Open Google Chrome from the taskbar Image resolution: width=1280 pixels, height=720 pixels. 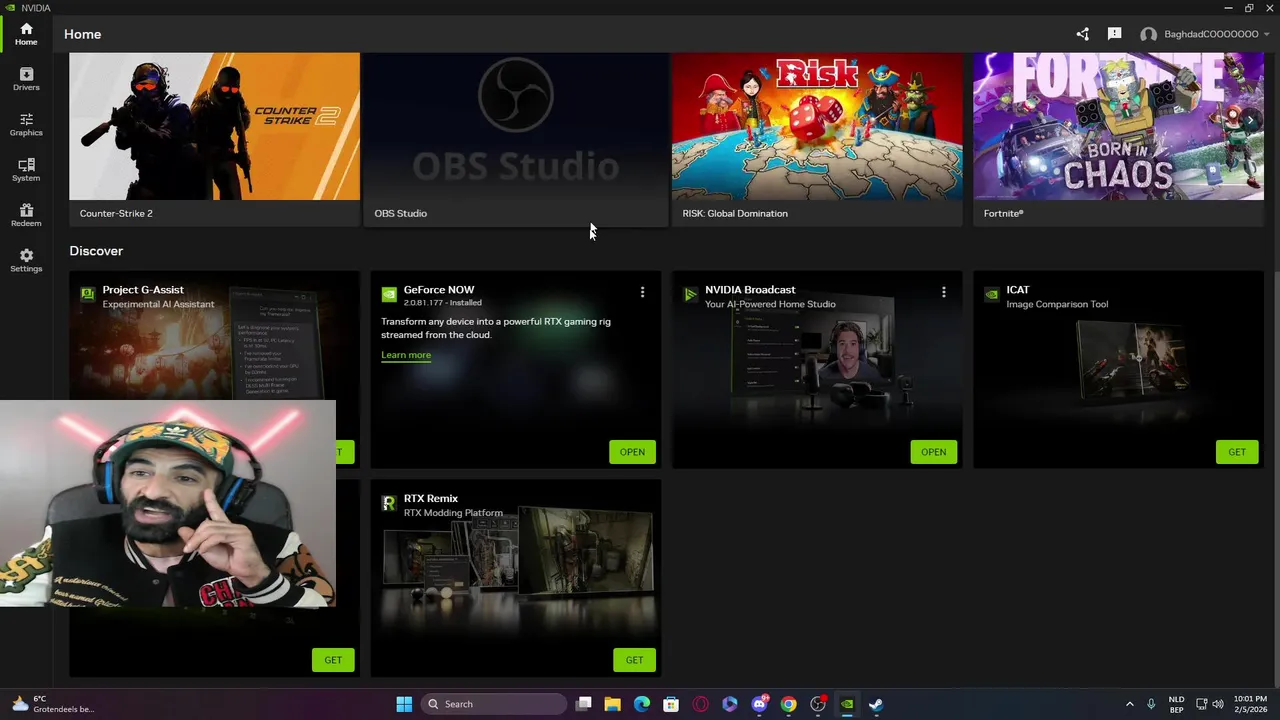pyautogui.click(x=788, y=704)
